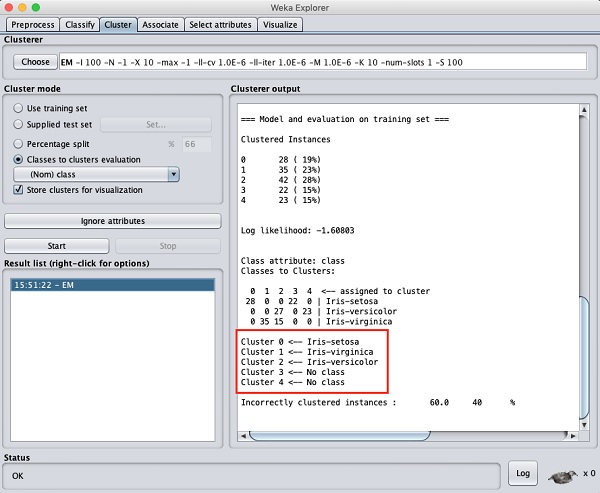
Task: Select the Use training set option
Action: point(19,107)
